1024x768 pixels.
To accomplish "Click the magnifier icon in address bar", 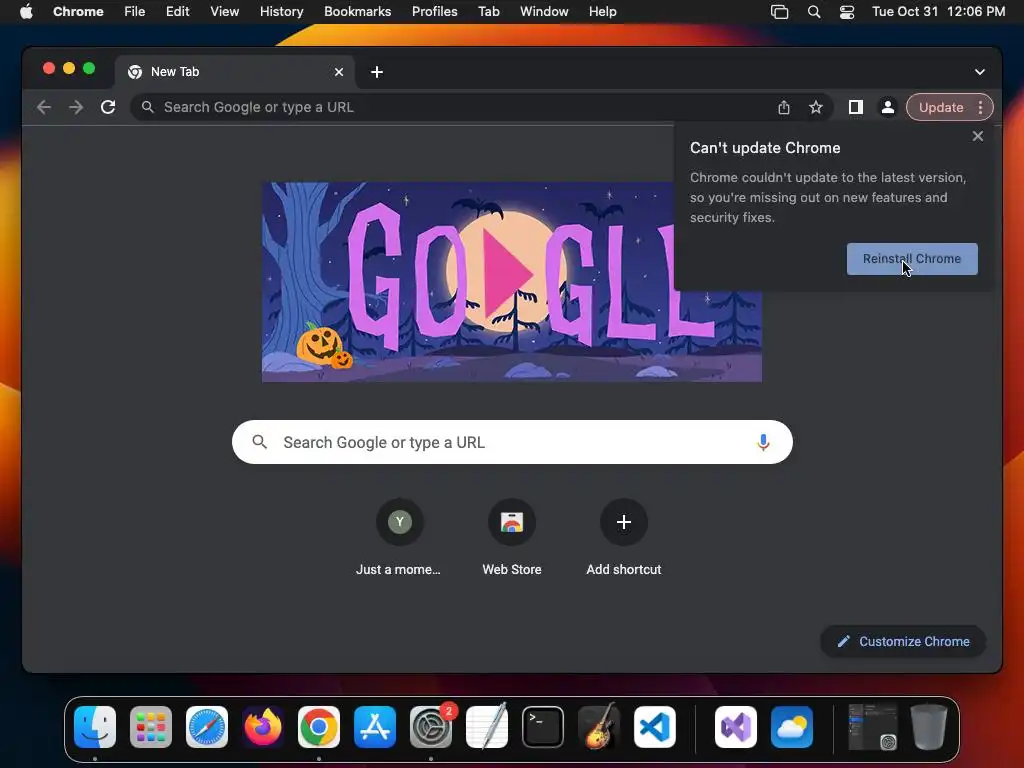I will coord(148,107).
